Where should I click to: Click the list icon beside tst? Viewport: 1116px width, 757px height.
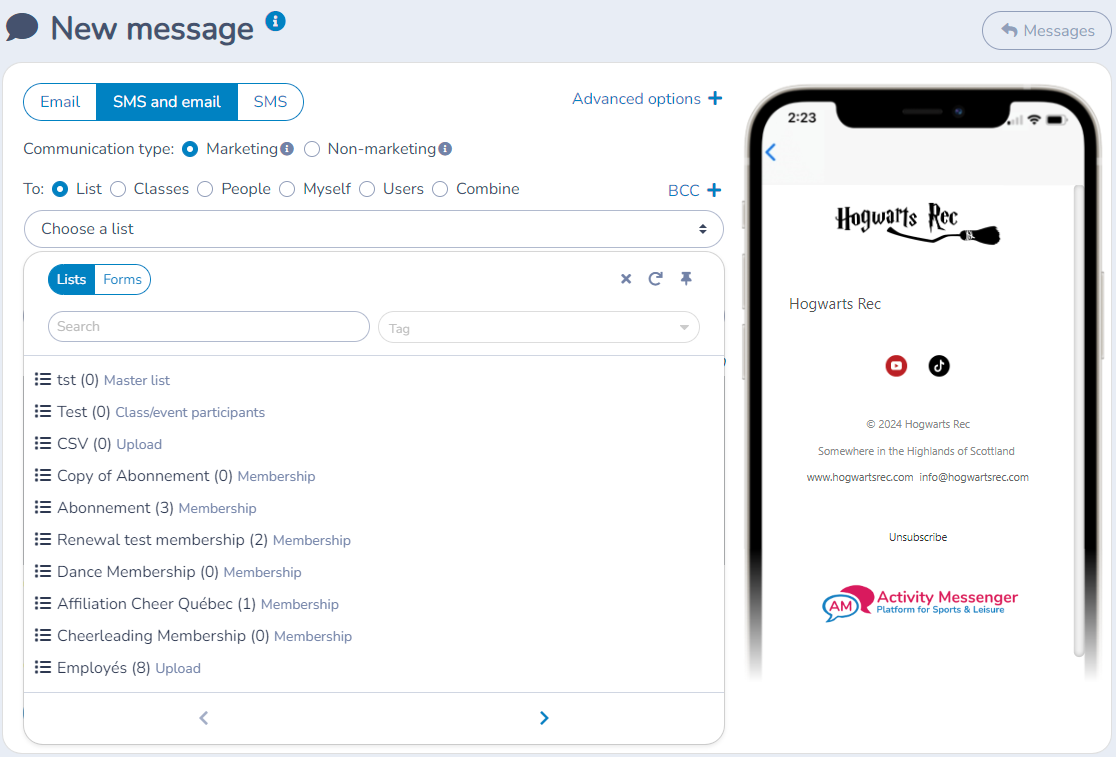pyautogui.click(x=43, y=379)
